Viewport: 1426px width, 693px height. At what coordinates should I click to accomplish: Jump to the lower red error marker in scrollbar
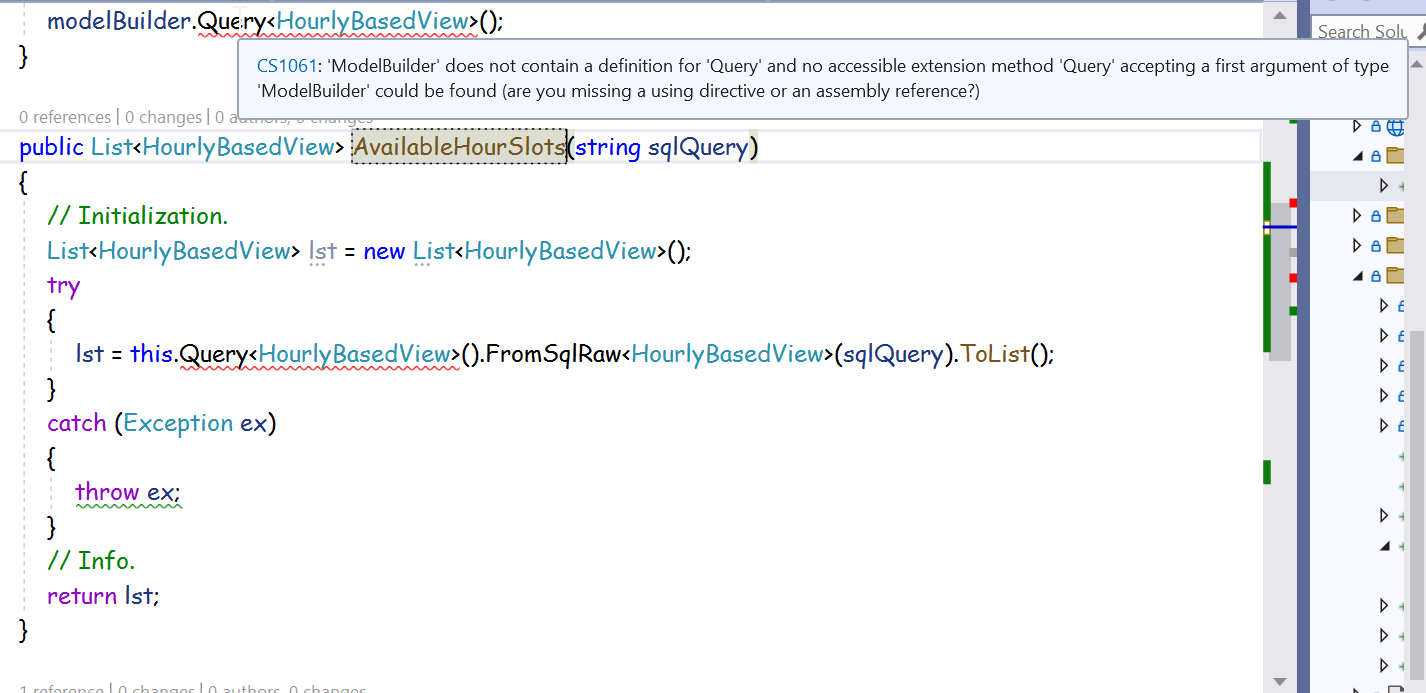[x=1293, y=277]
